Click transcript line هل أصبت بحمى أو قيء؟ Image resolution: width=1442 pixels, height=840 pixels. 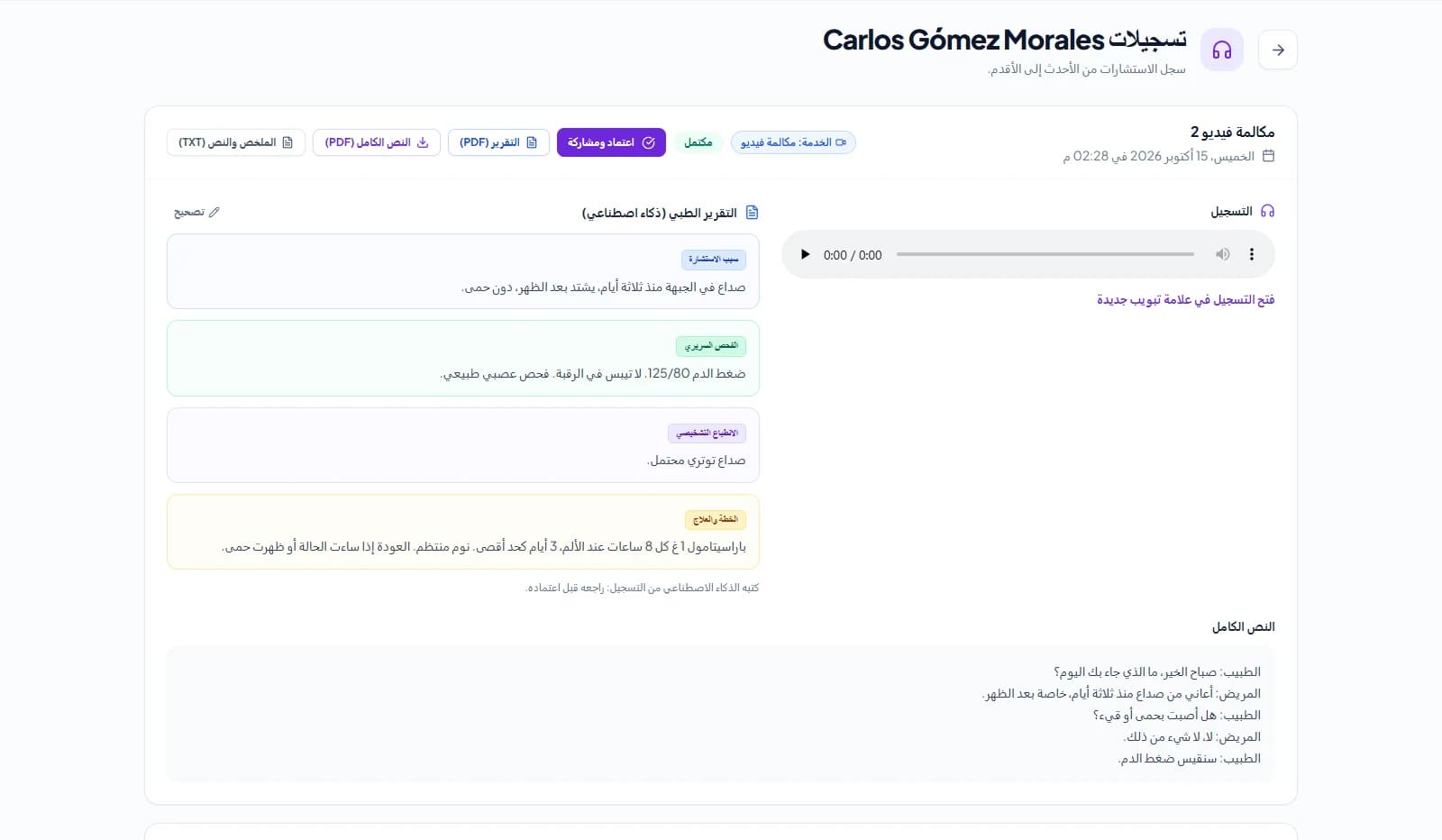tap(1177, 716)
